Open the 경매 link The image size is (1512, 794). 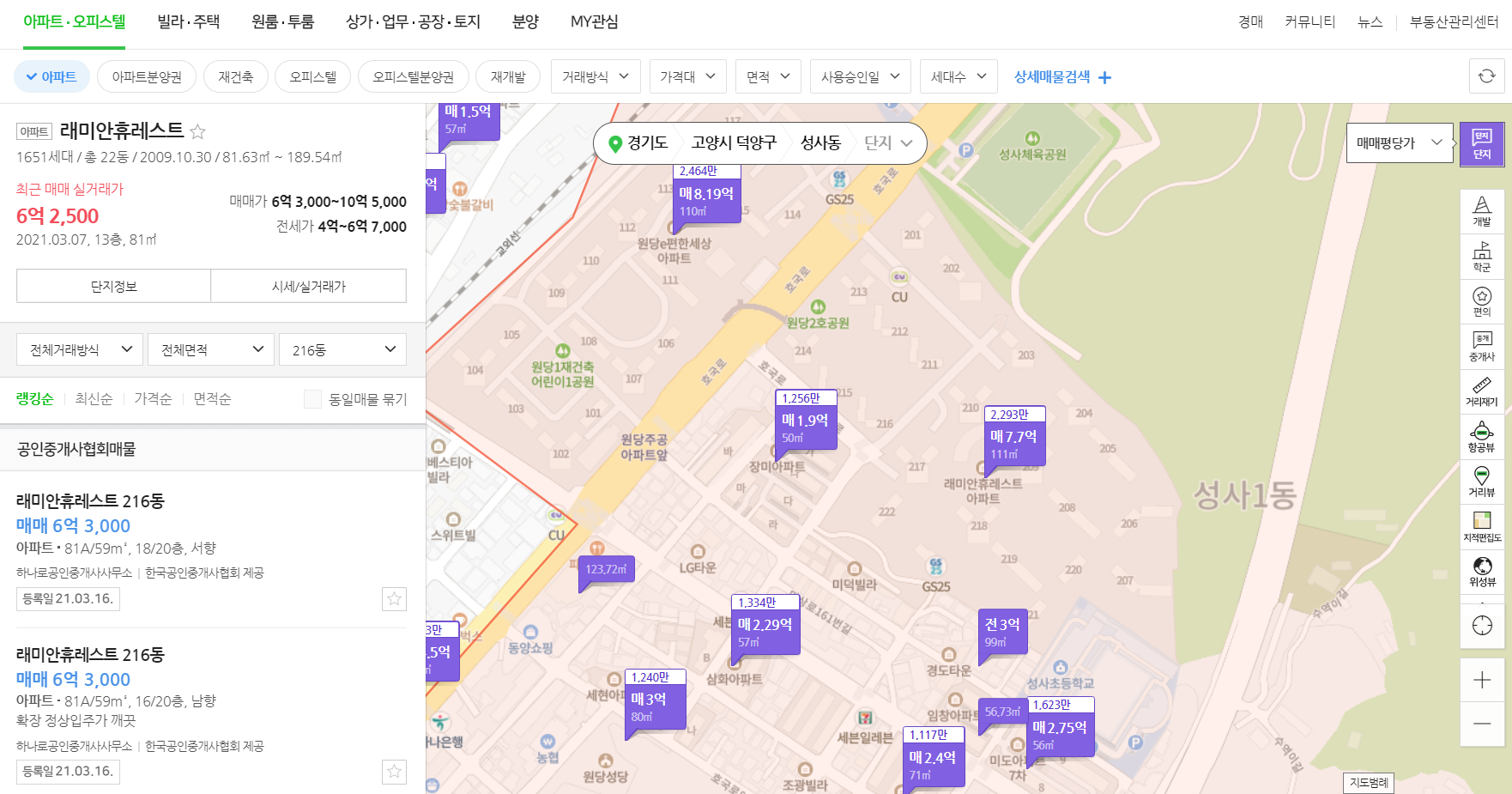tap(1251, 22)
